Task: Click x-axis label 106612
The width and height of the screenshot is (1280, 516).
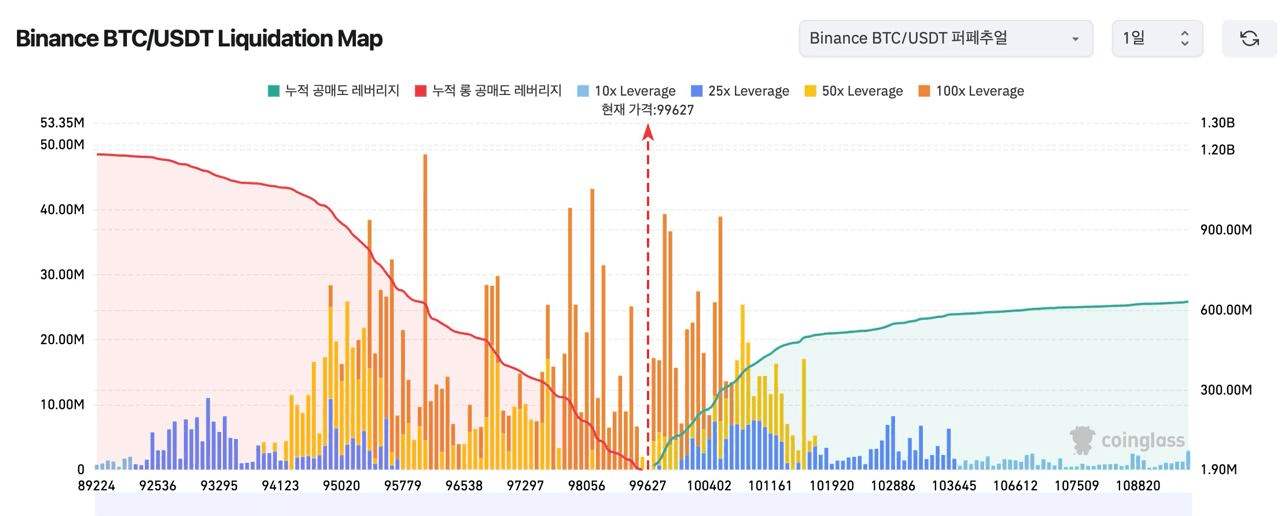Action: (1014, 486)
